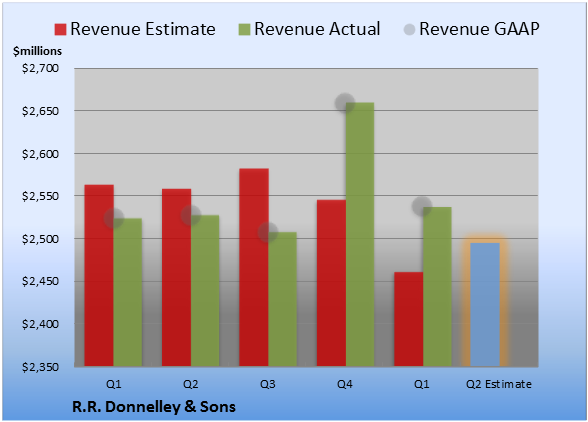This screenshot has height=422, width=588.
Task: Select the green actual bar above Q2
Action: [x=205, y=291]
